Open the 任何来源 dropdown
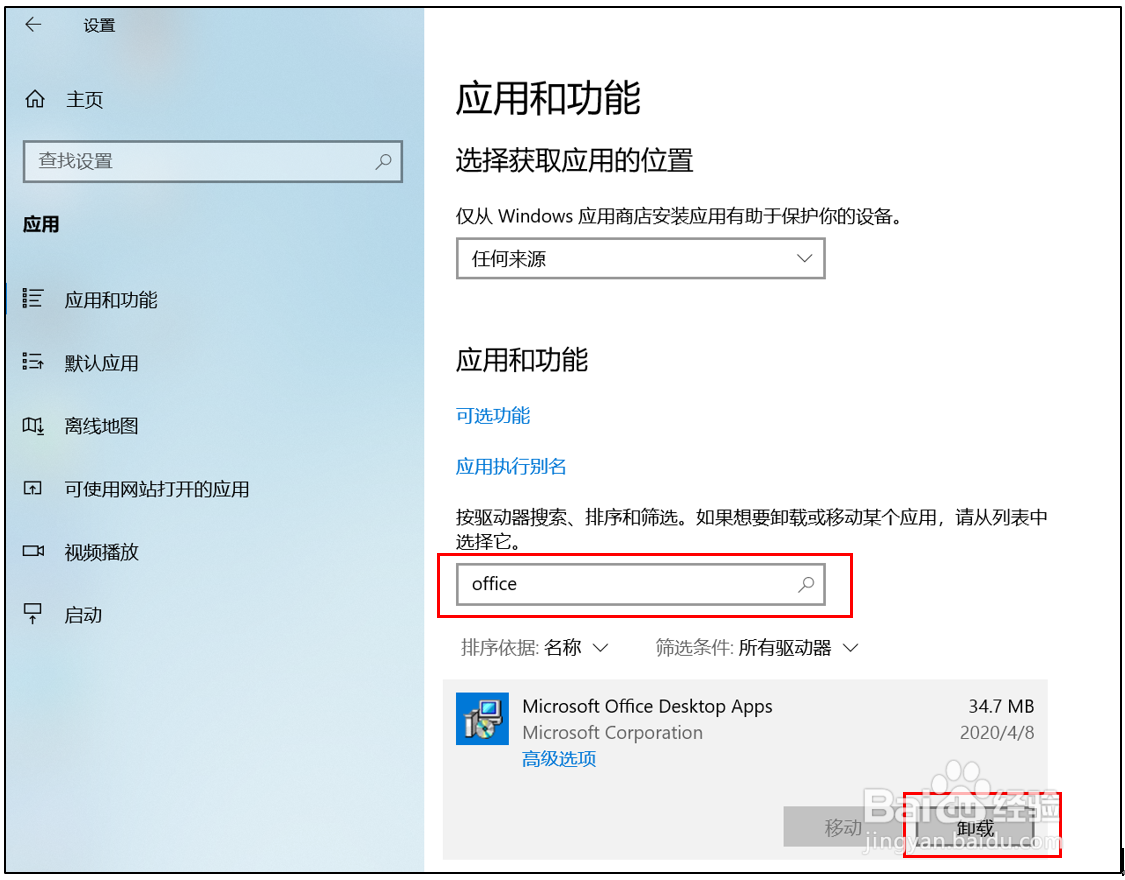The height and width of the screenshot is (880, 1125). click(x=641, y=258)
